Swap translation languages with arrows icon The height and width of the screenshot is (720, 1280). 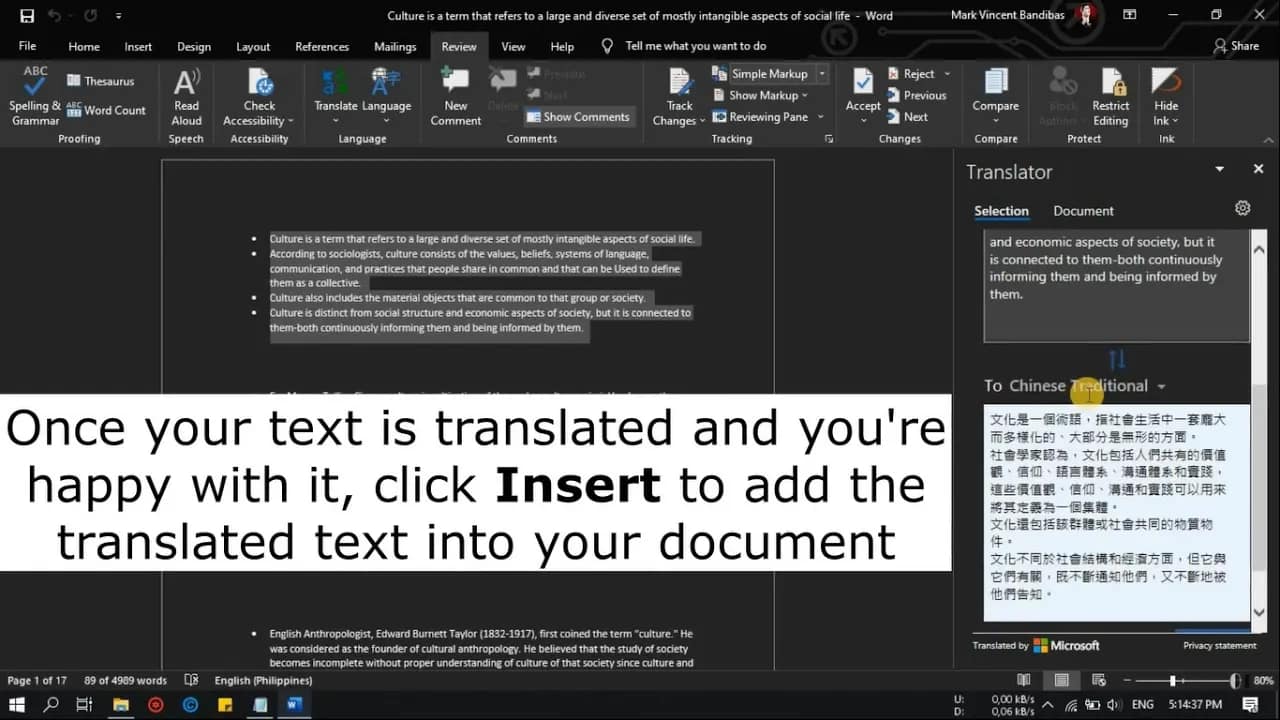(1117, 359)
